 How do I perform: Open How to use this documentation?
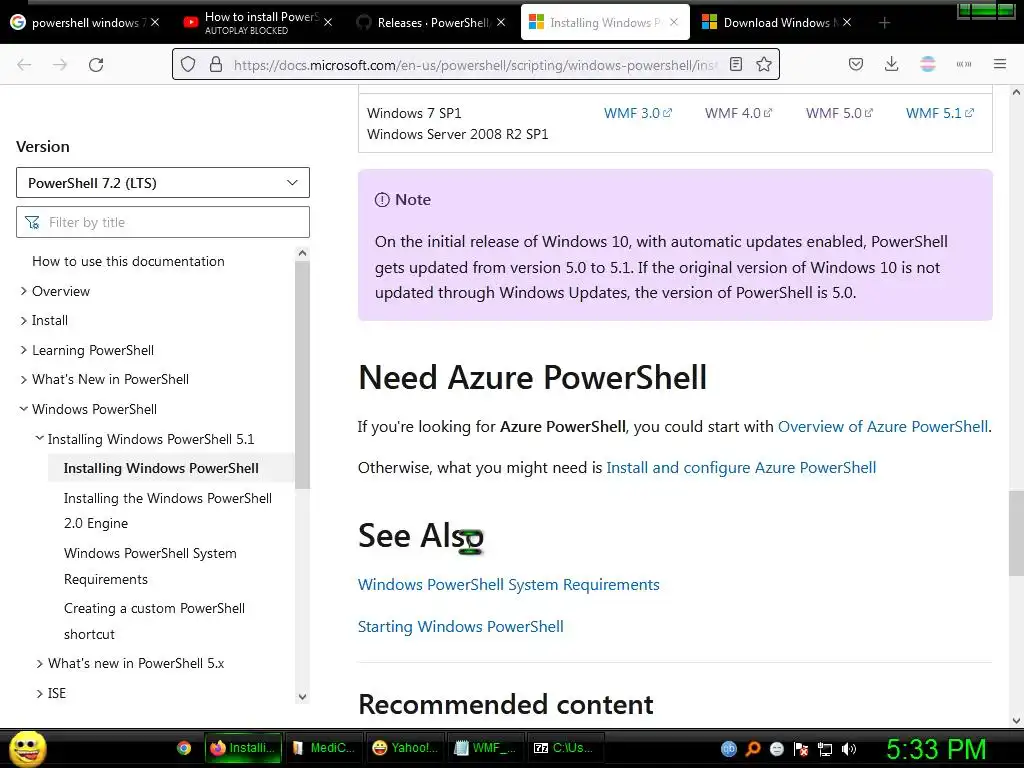coord(128,261)
